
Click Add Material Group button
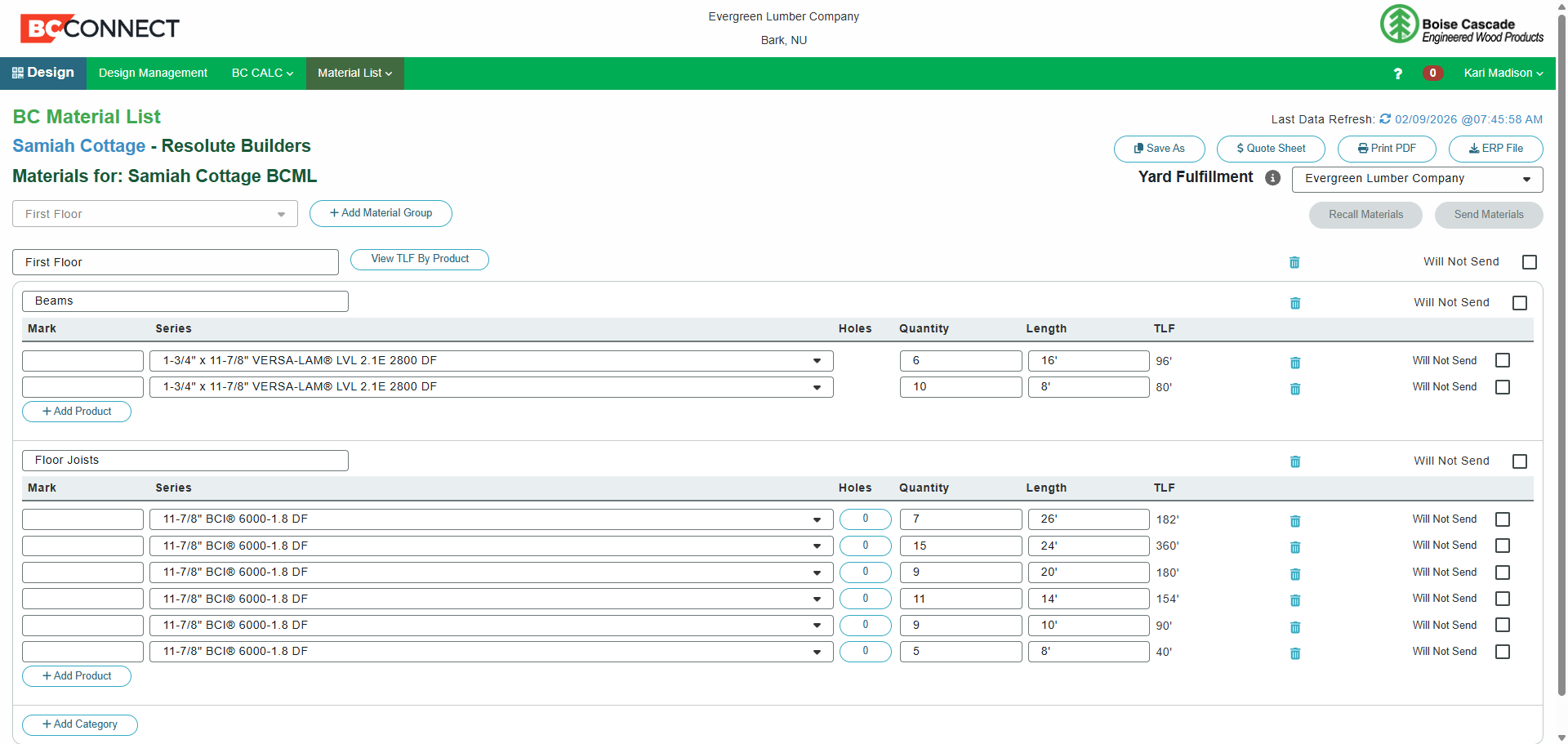click(x=381, y=213)
